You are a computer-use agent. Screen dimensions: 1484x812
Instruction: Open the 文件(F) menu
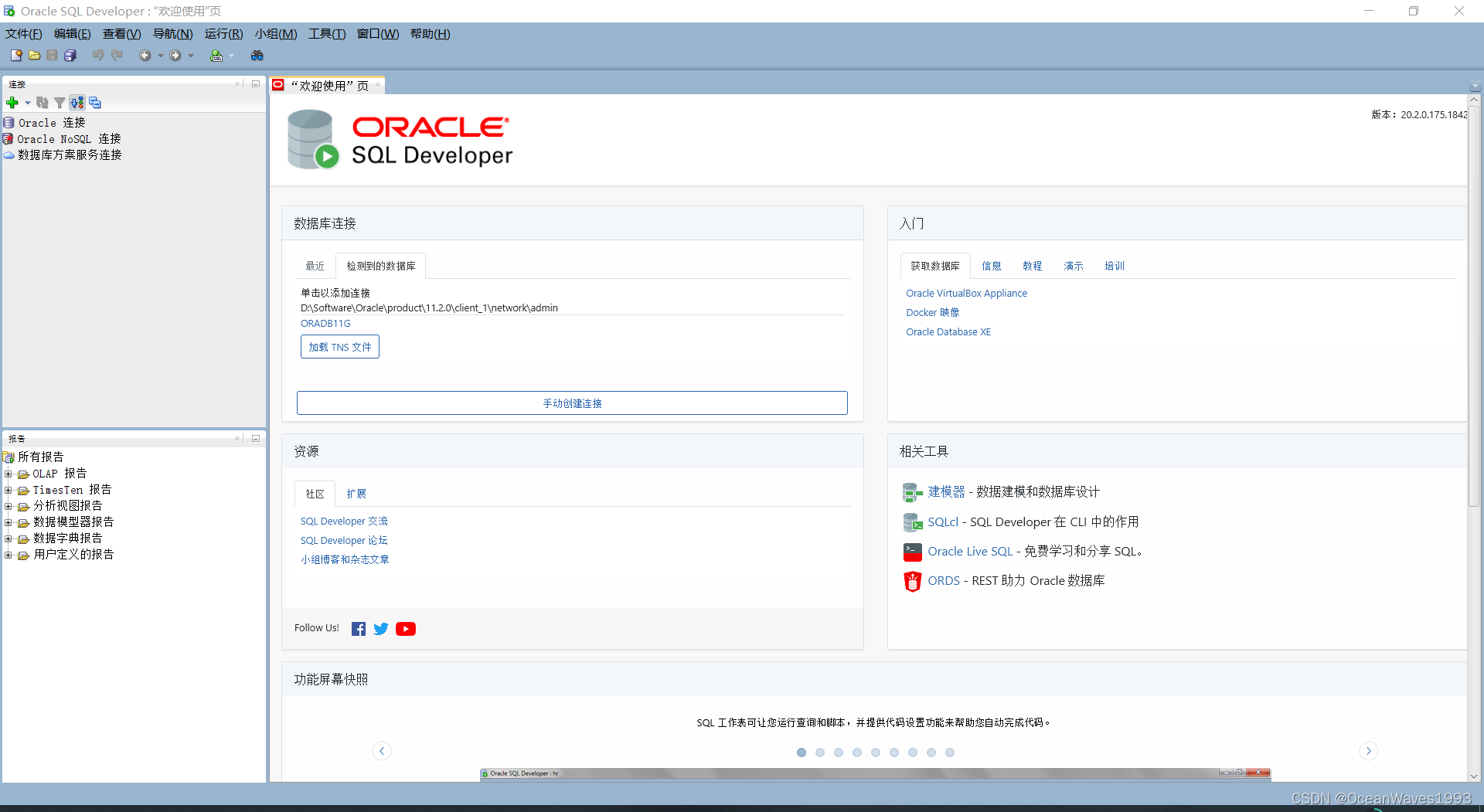click(x=24, y=34)
